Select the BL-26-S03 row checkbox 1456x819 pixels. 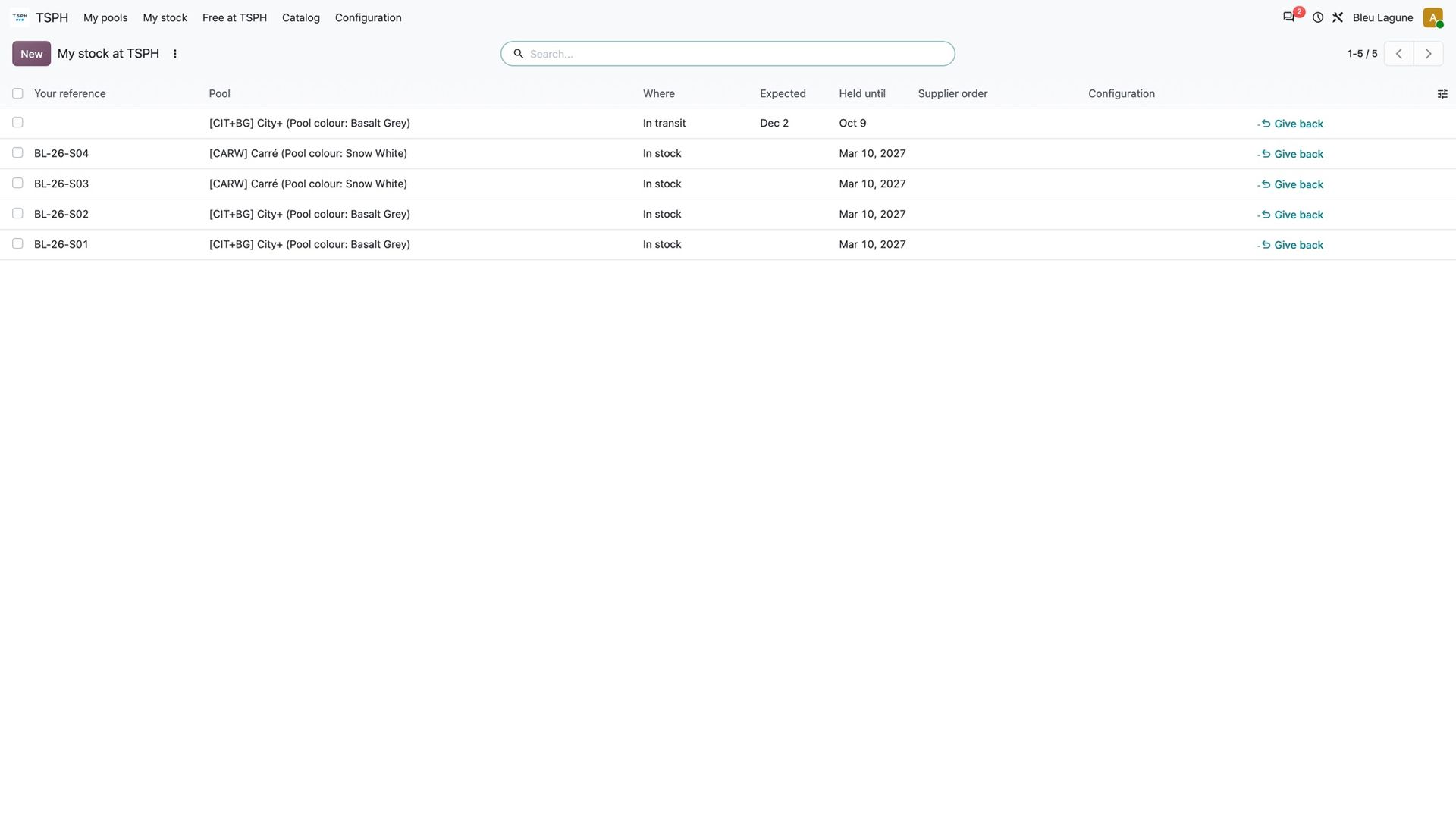pos(17,183)
